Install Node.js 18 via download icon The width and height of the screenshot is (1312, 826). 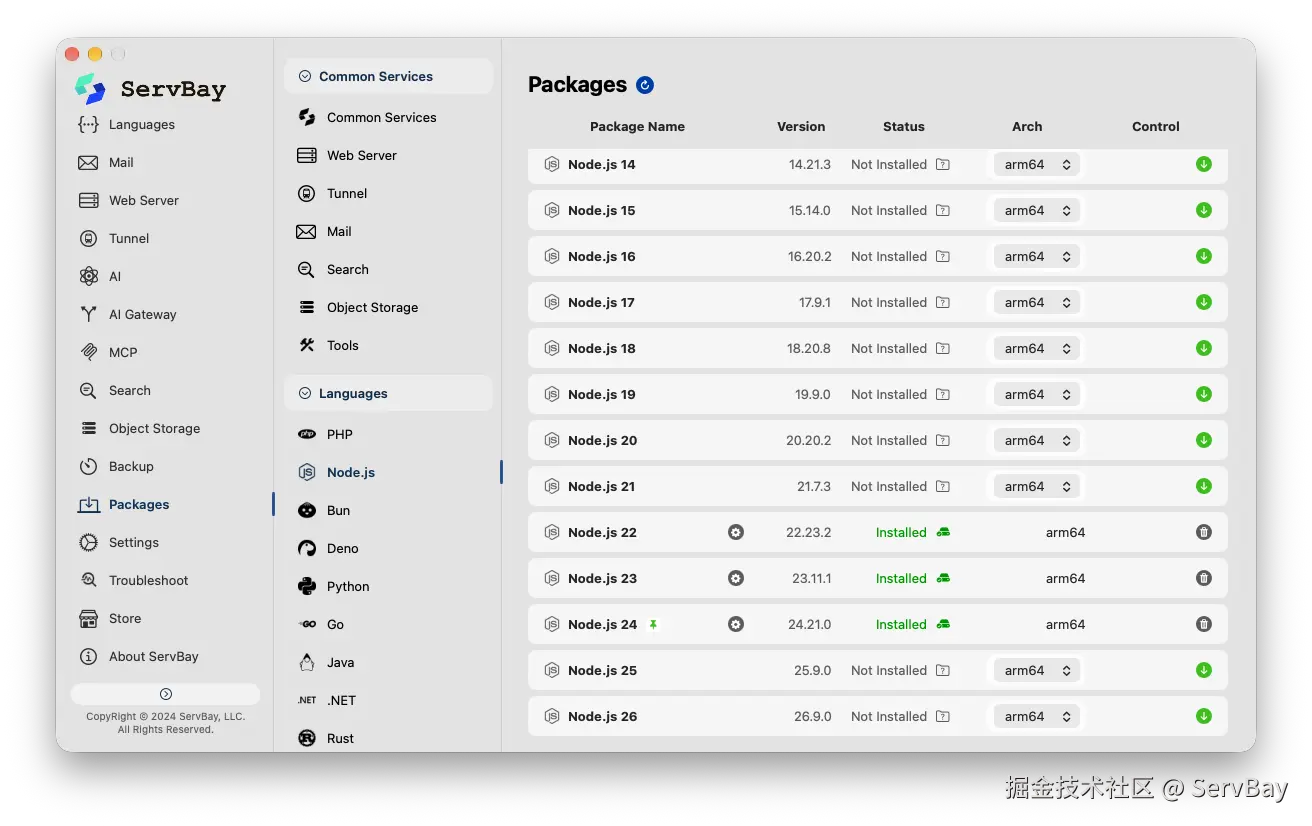click(1204, 348)
